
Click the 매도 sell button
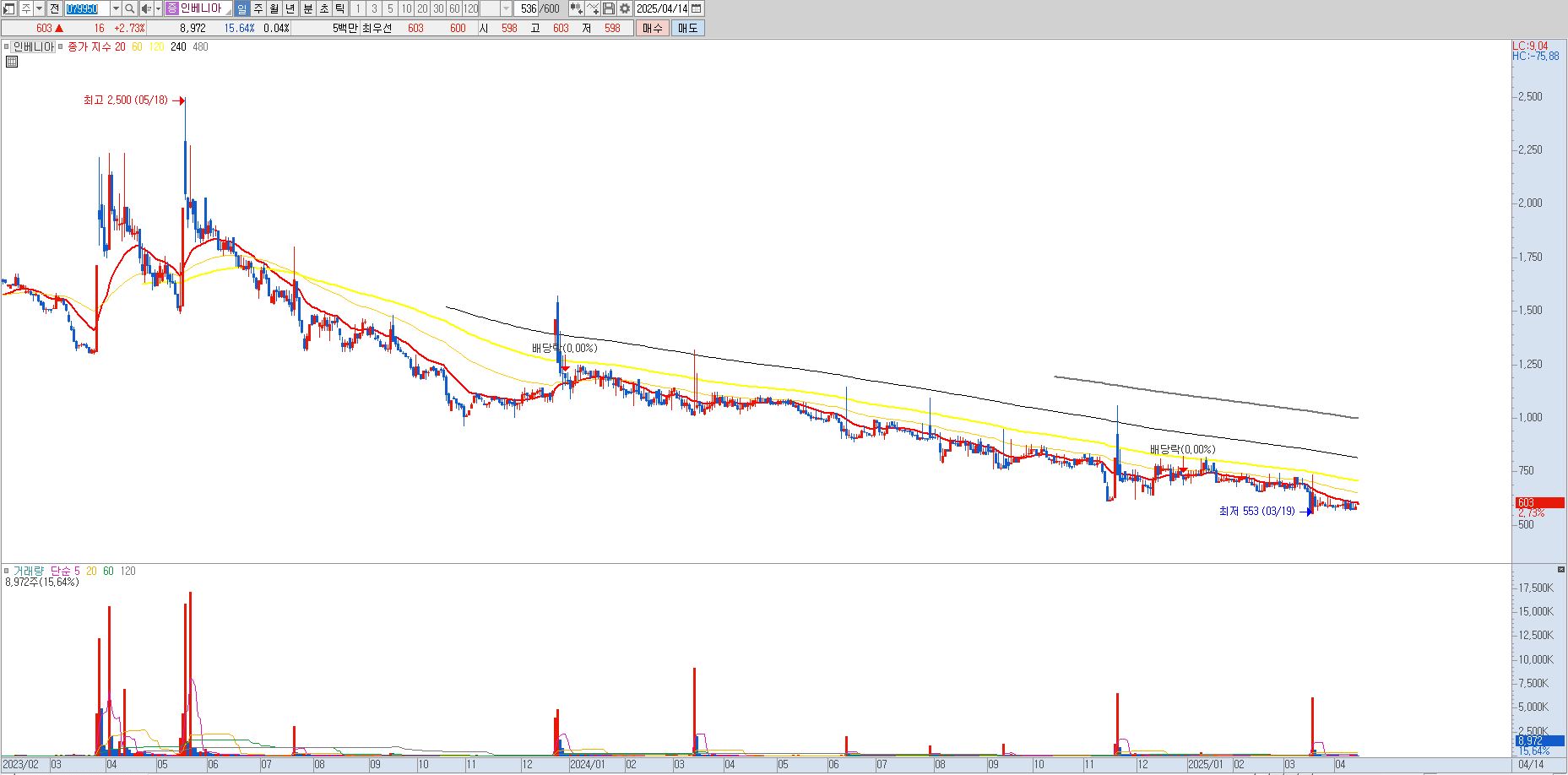tap(688, 28)
